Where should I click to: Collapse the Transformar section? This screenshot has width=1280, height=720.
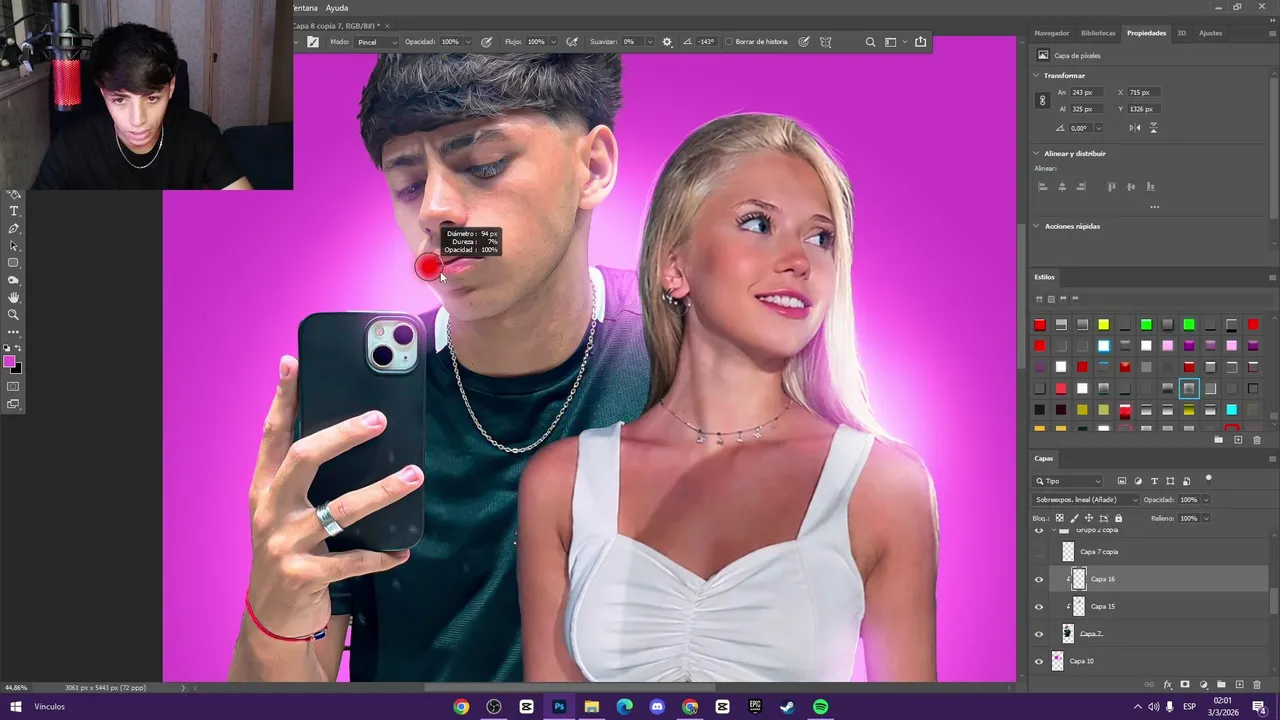tap(1037, 76)
